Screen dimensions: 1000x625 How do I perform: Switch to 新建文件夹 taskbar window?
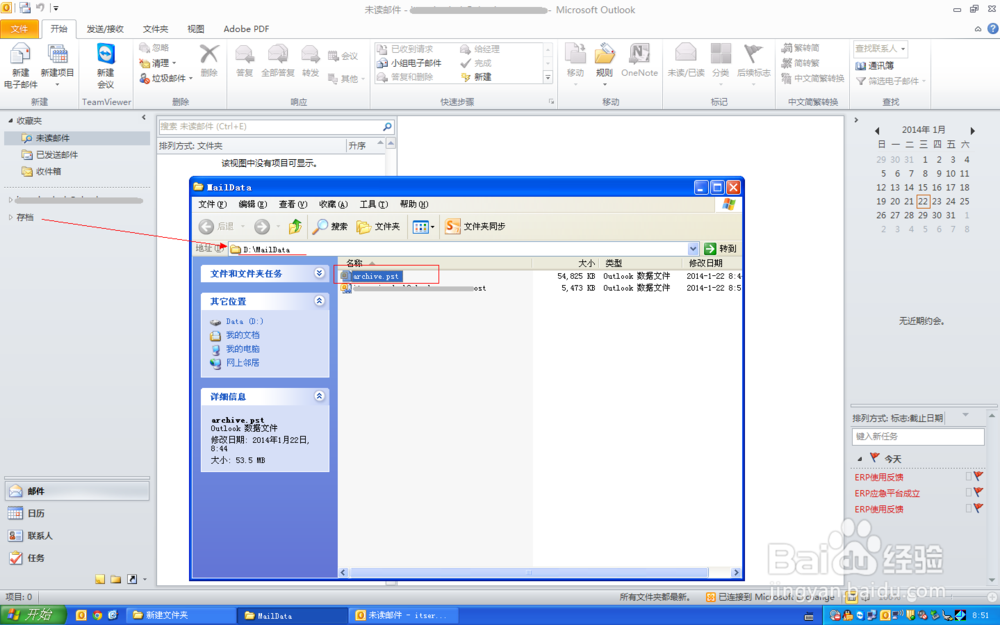(x=180, y=615)
